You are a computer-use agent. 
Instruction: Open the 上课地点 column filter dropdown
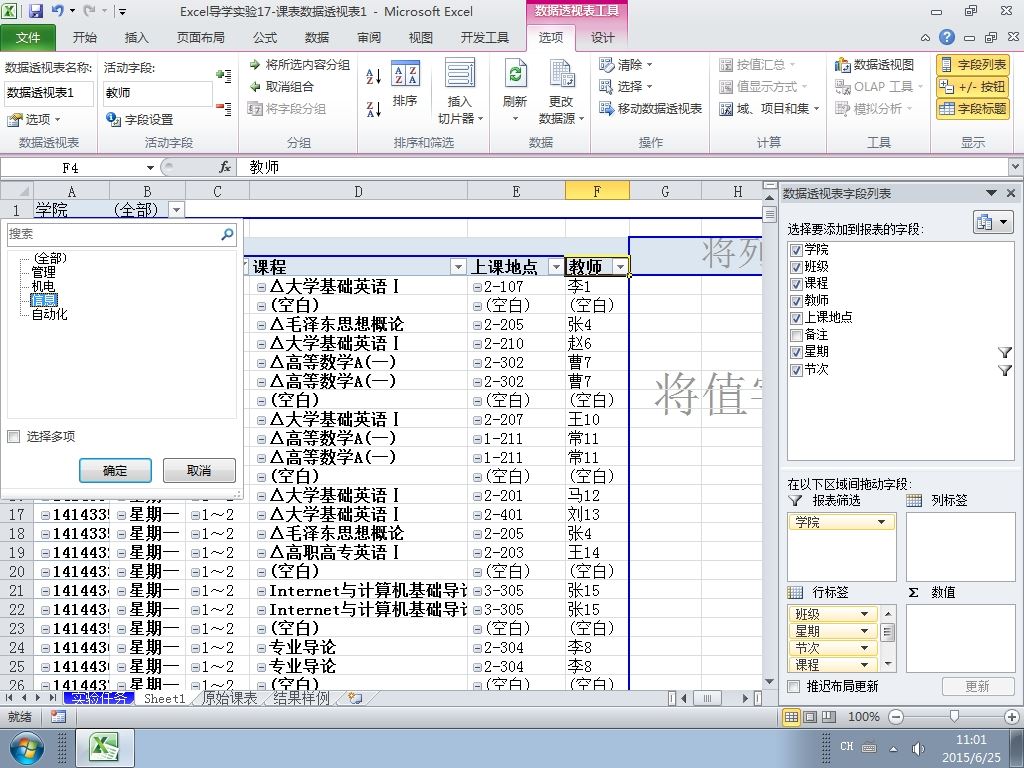click(x=556, y=266)
